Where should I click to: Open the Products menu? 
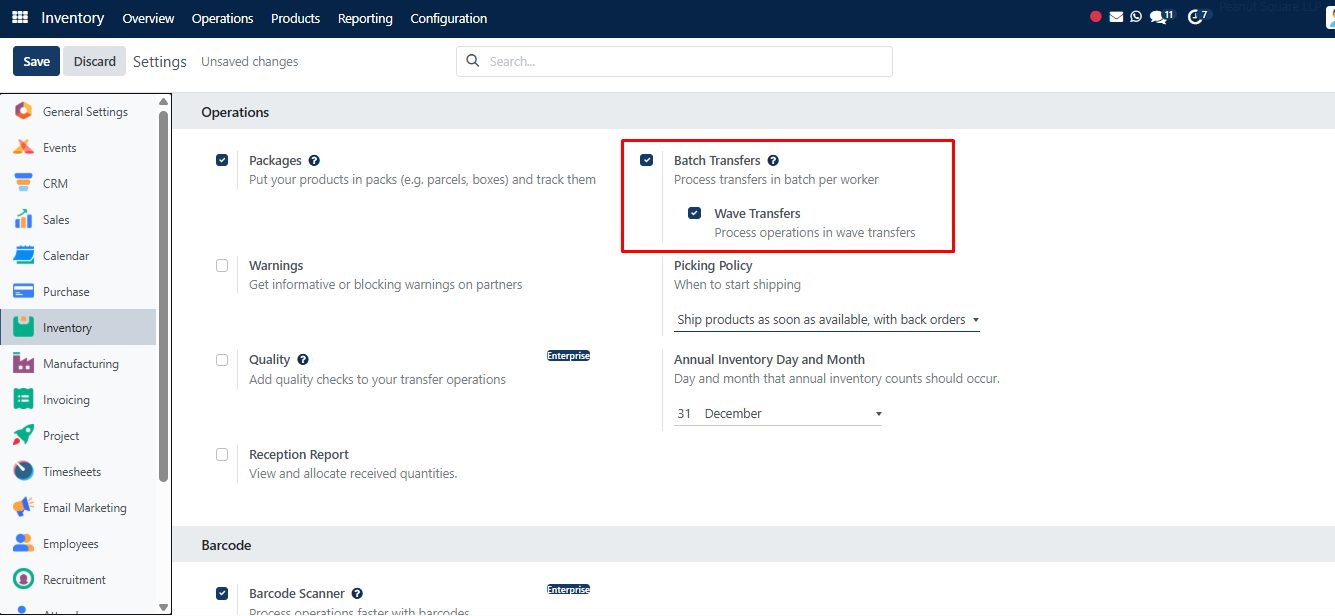click(x=295, y=18)
